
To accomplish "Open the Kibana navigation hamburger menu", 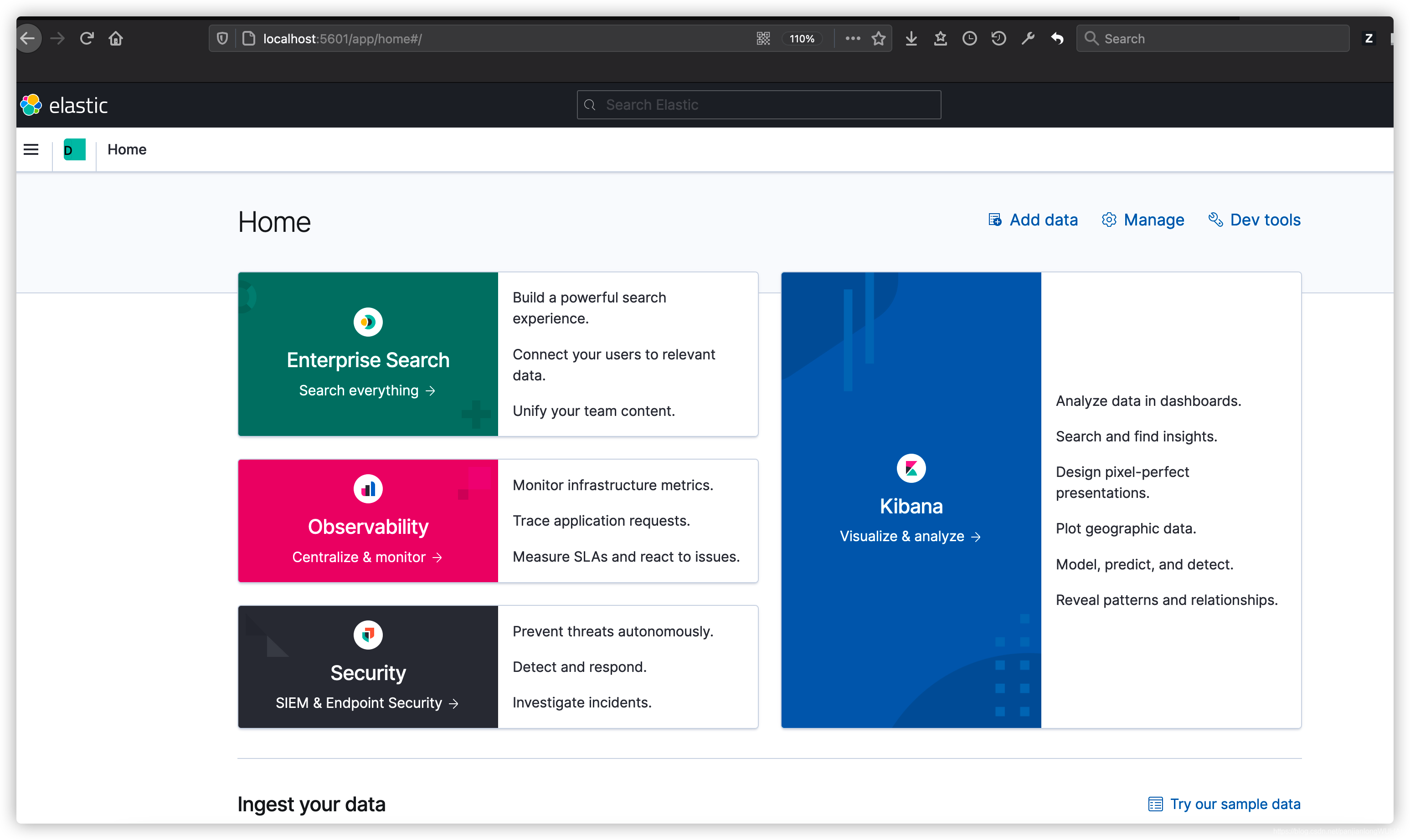I will pyautogui.click(x=31, y=149).
